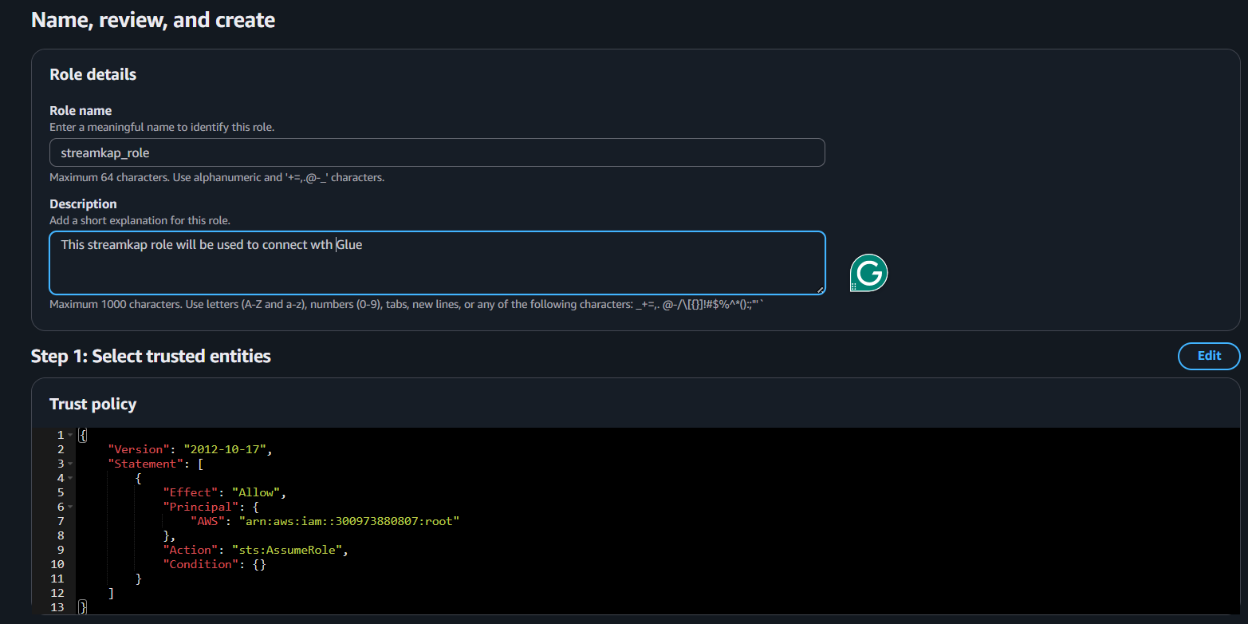Click the Role name input field
Image resolution: width=1248 pixels, height=624 pixels.
(x=437, y=152)
